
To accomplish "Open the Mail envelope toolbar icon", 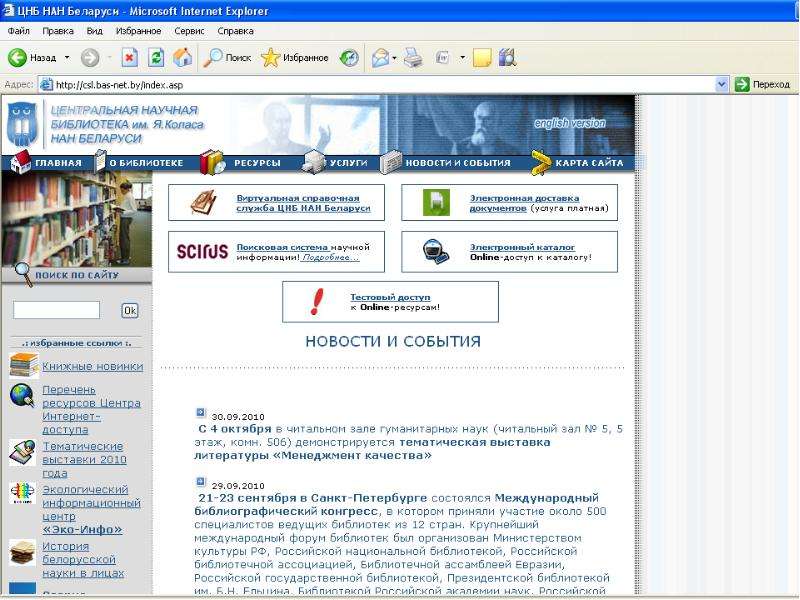I will click(381, 58).
